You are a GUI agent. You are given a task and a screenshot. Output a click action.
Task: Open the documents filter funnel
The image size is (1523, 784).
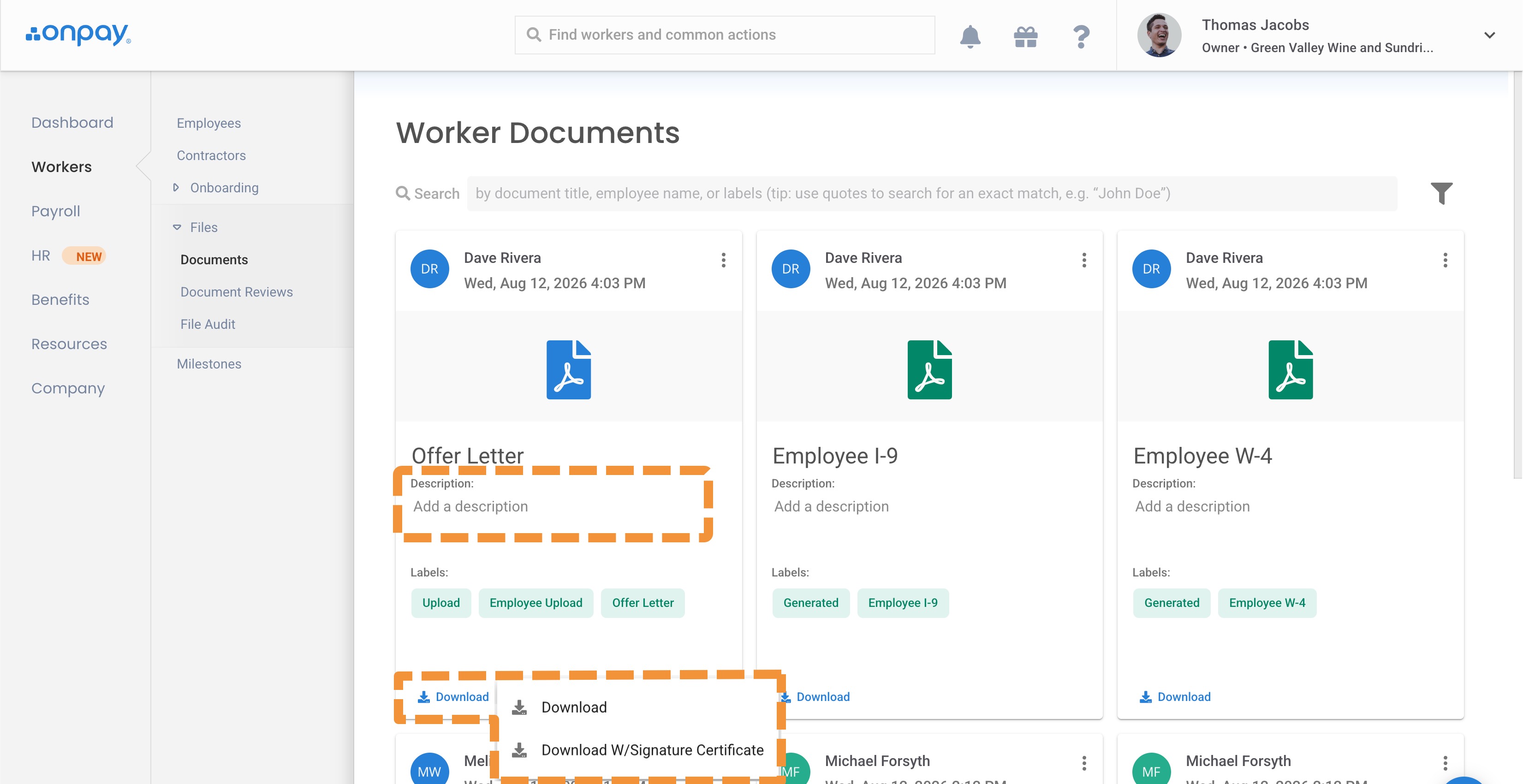(x=1441, y=193)
